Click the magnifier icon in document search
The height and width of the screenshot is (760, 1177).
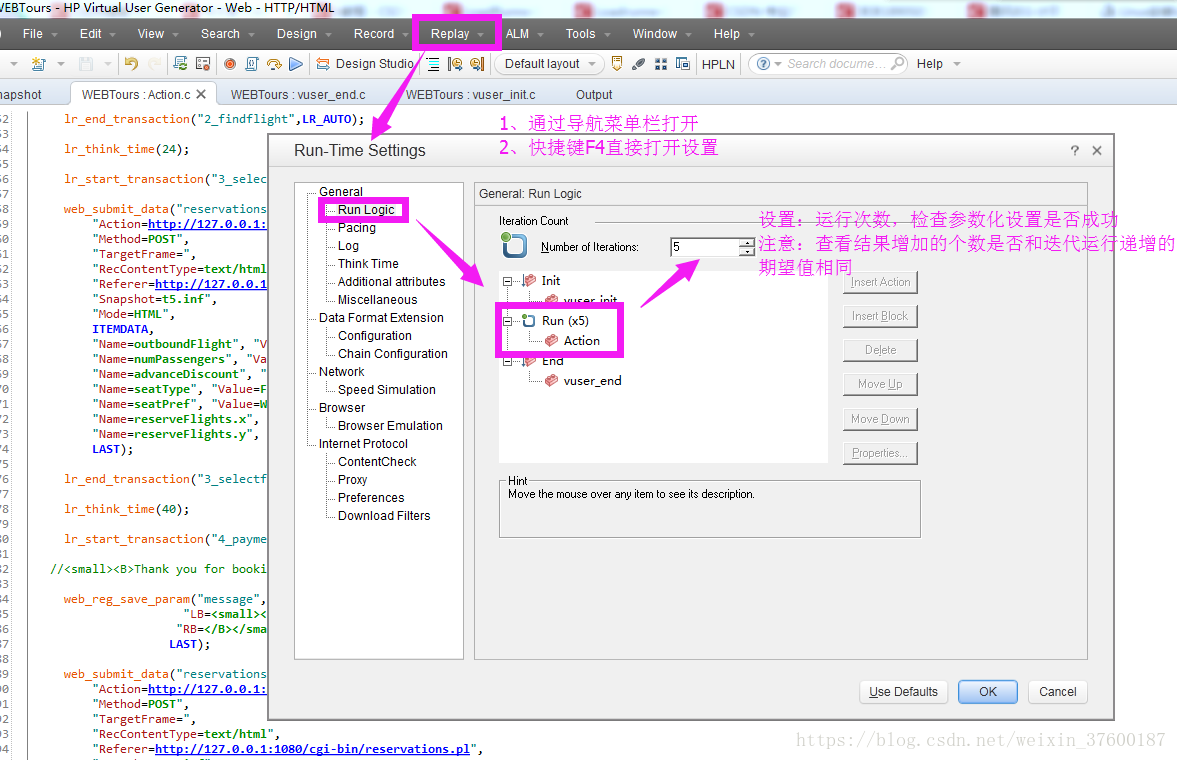tap(897, 64)
